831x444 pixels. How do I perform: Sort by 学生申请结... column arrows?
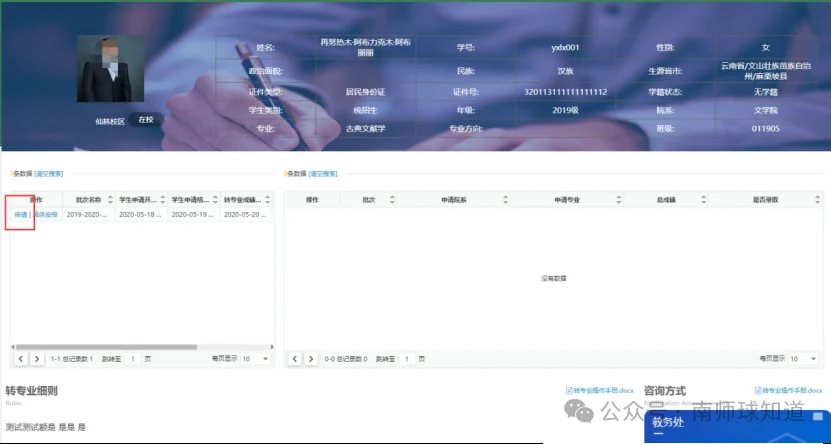[x=215, y=200]
